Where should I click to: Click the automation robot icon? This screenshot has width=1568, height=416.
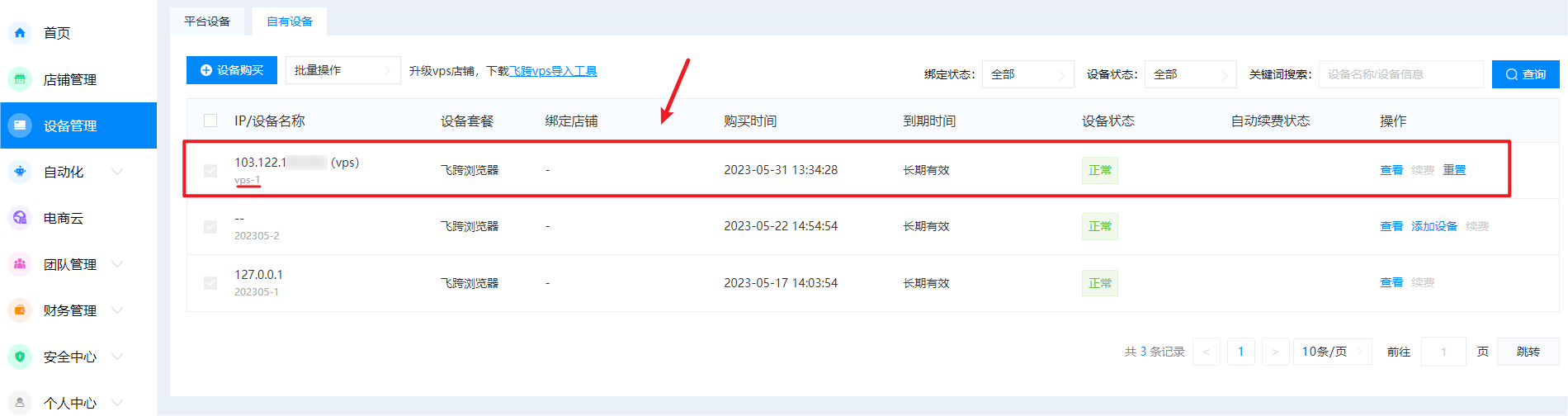coord(20,172)
